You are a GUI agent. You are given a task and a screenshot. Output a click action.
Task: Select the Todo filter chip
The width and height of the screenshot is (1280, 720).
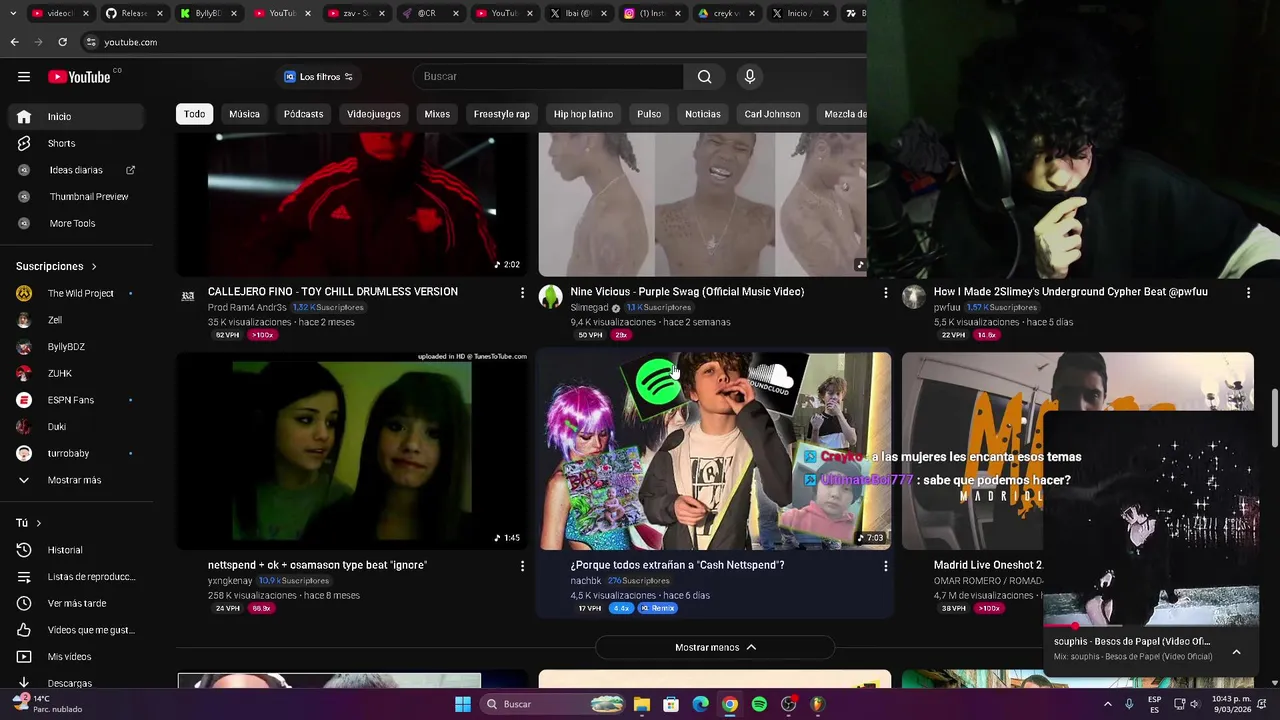click(x=194, y=114)
